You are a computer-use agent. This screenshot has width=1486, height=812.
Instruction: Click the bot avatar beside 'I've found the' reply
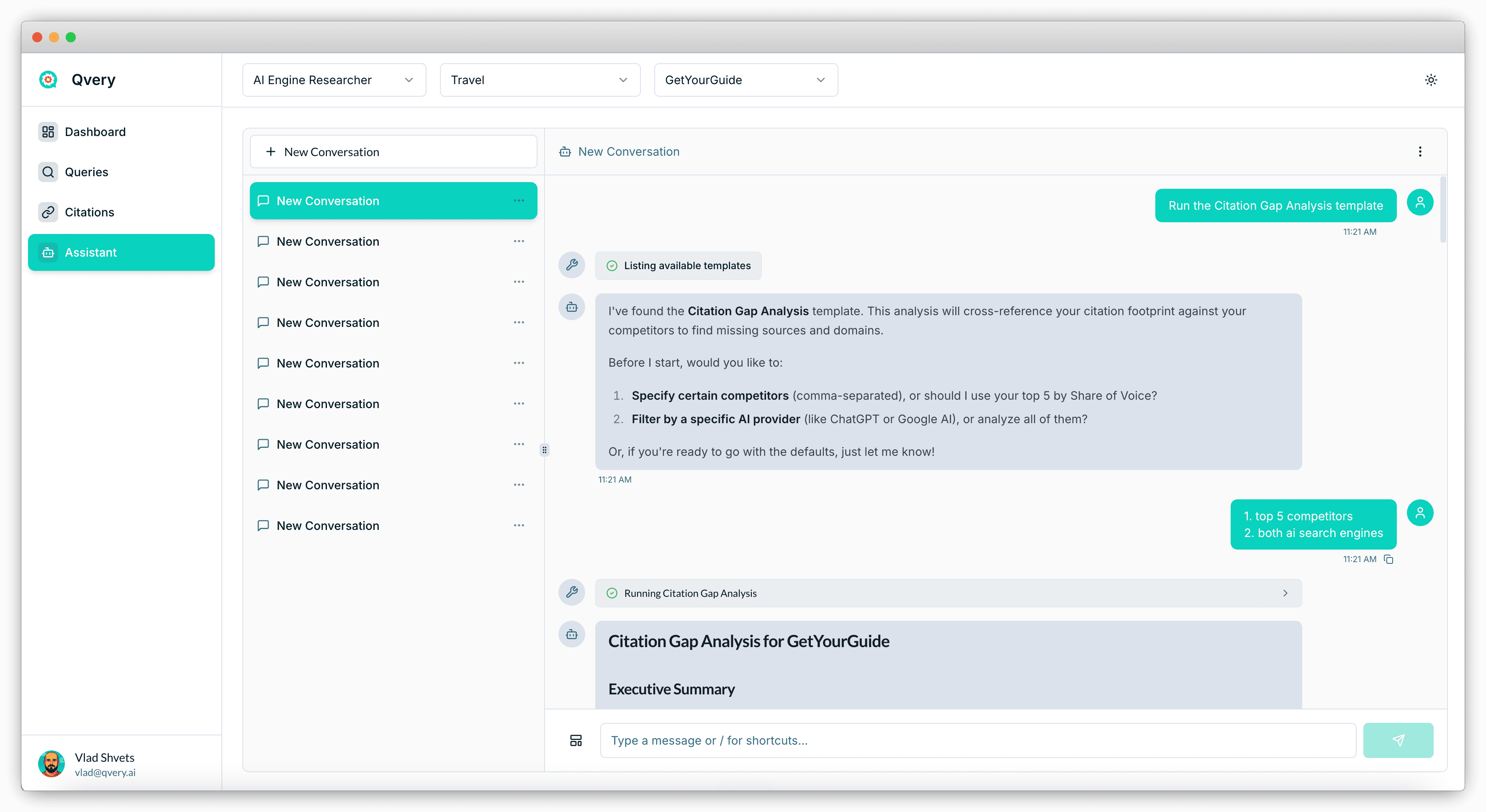(x=572, y=307)
